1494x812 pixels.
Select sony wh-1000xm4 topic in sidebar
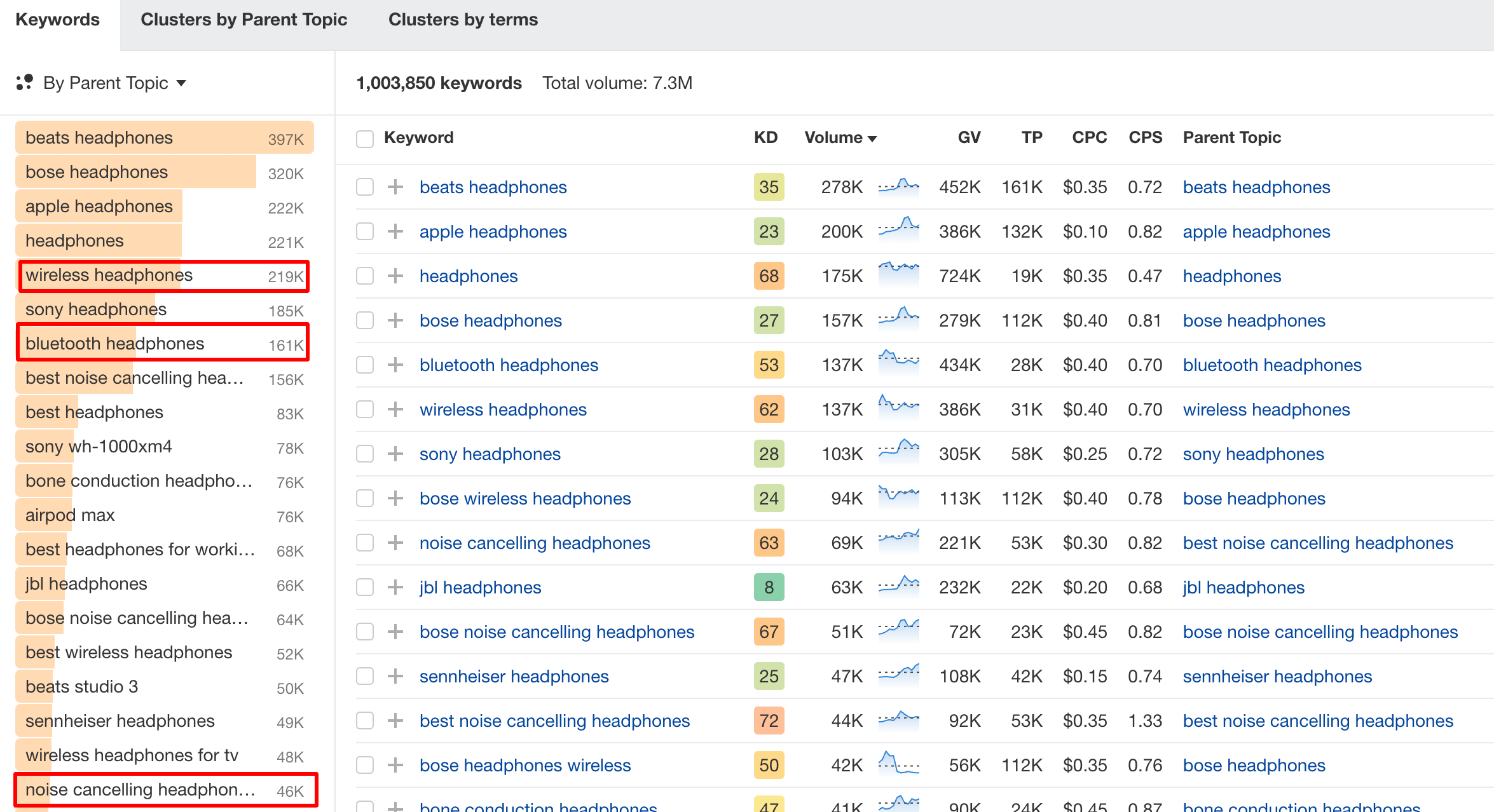click(165, 447)
